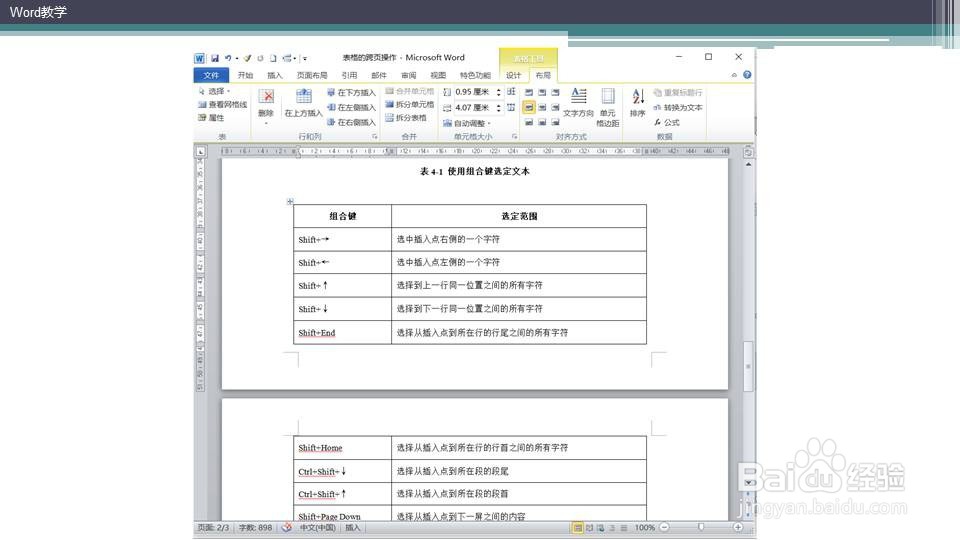Click the word count 字数: 898
The image size is (960, 540).
255,528
